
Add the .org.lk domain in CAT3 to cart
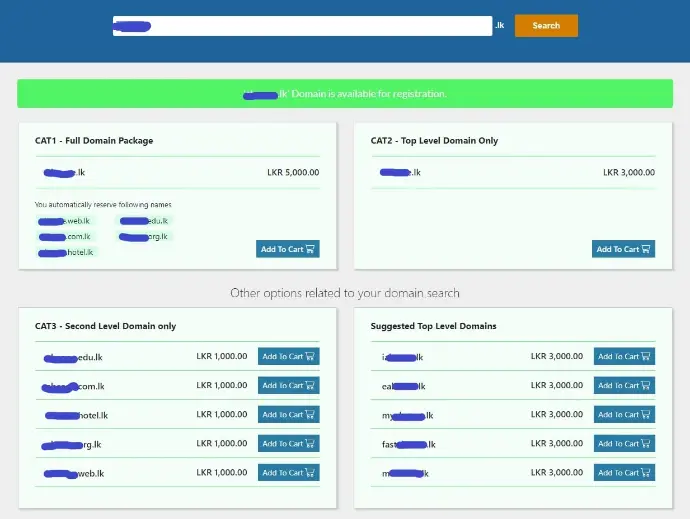pos(288,443)
